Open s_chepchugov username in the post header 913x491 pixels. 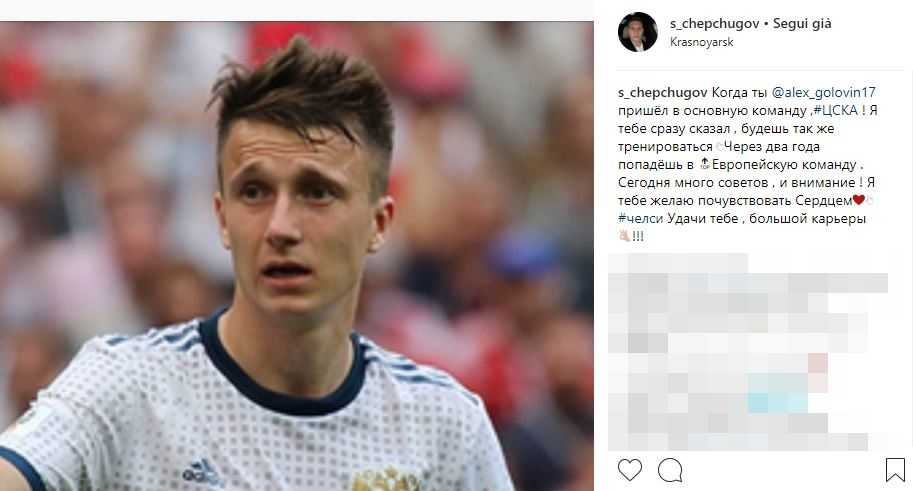click(x=714, y=24)
